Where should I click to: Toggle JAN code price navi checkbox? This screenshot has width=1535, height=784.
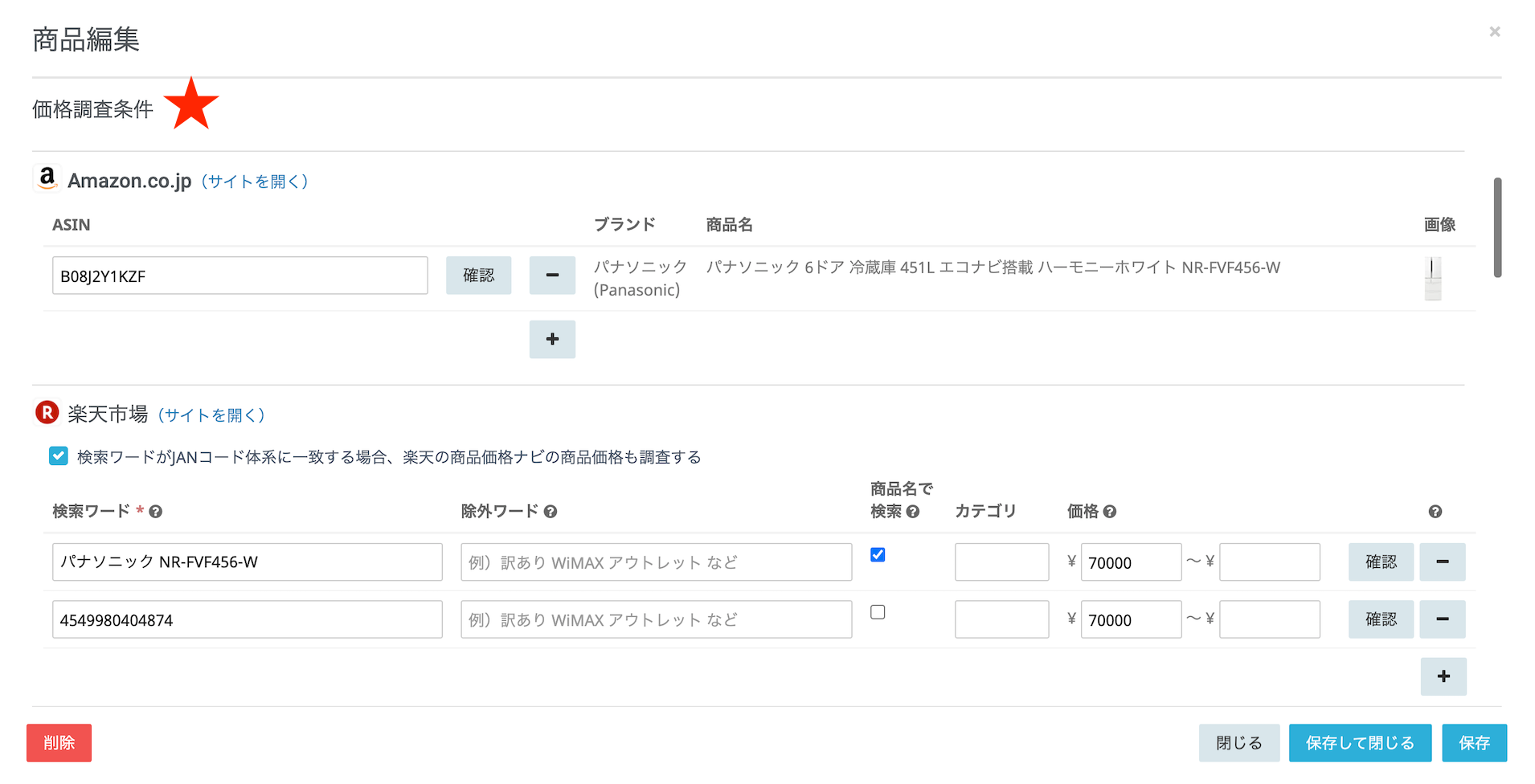coord(59,456)
